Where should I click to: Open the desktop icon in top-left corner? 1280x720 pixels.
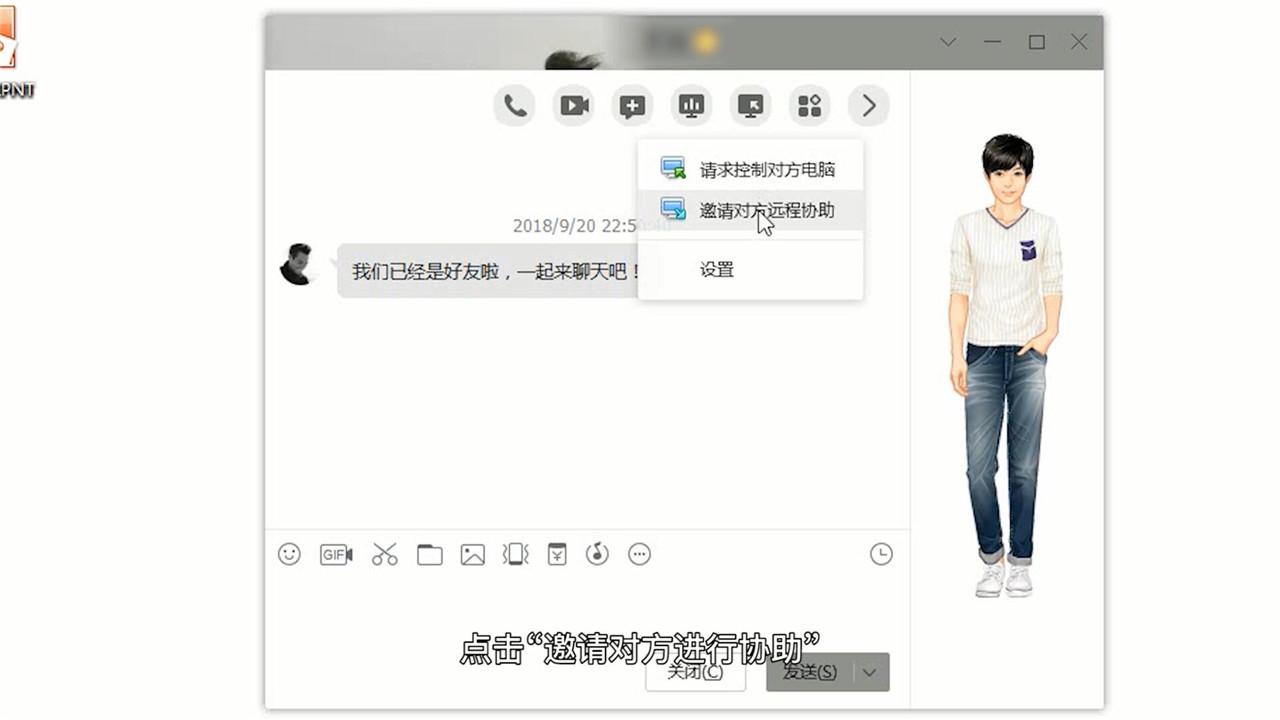point(12,52)
